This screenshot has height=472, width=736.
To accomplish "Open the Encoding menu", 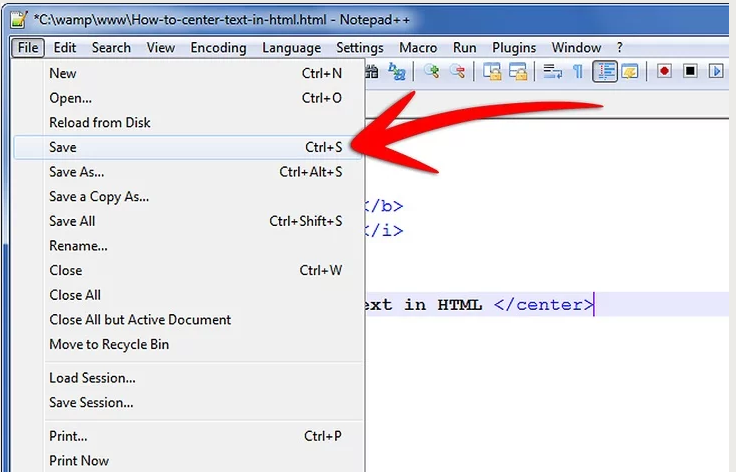I will pyautogui.click(x=218, y=47).
